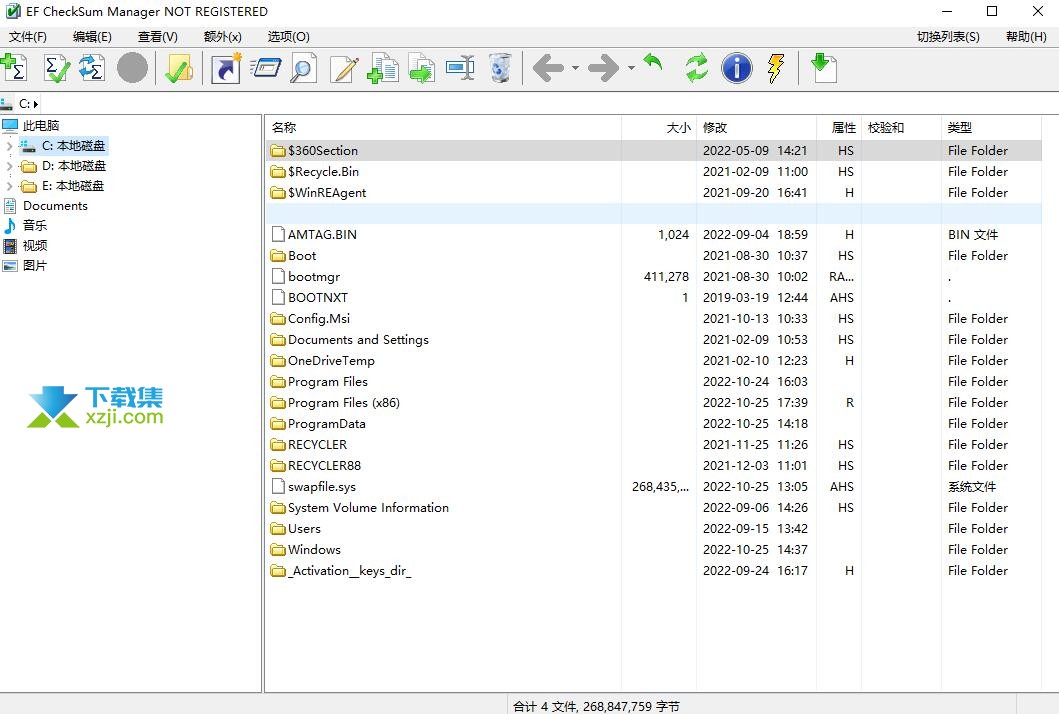Sort by the 属性 column header
This screenshot has width=1059, height=714.
tap(839, 128)
